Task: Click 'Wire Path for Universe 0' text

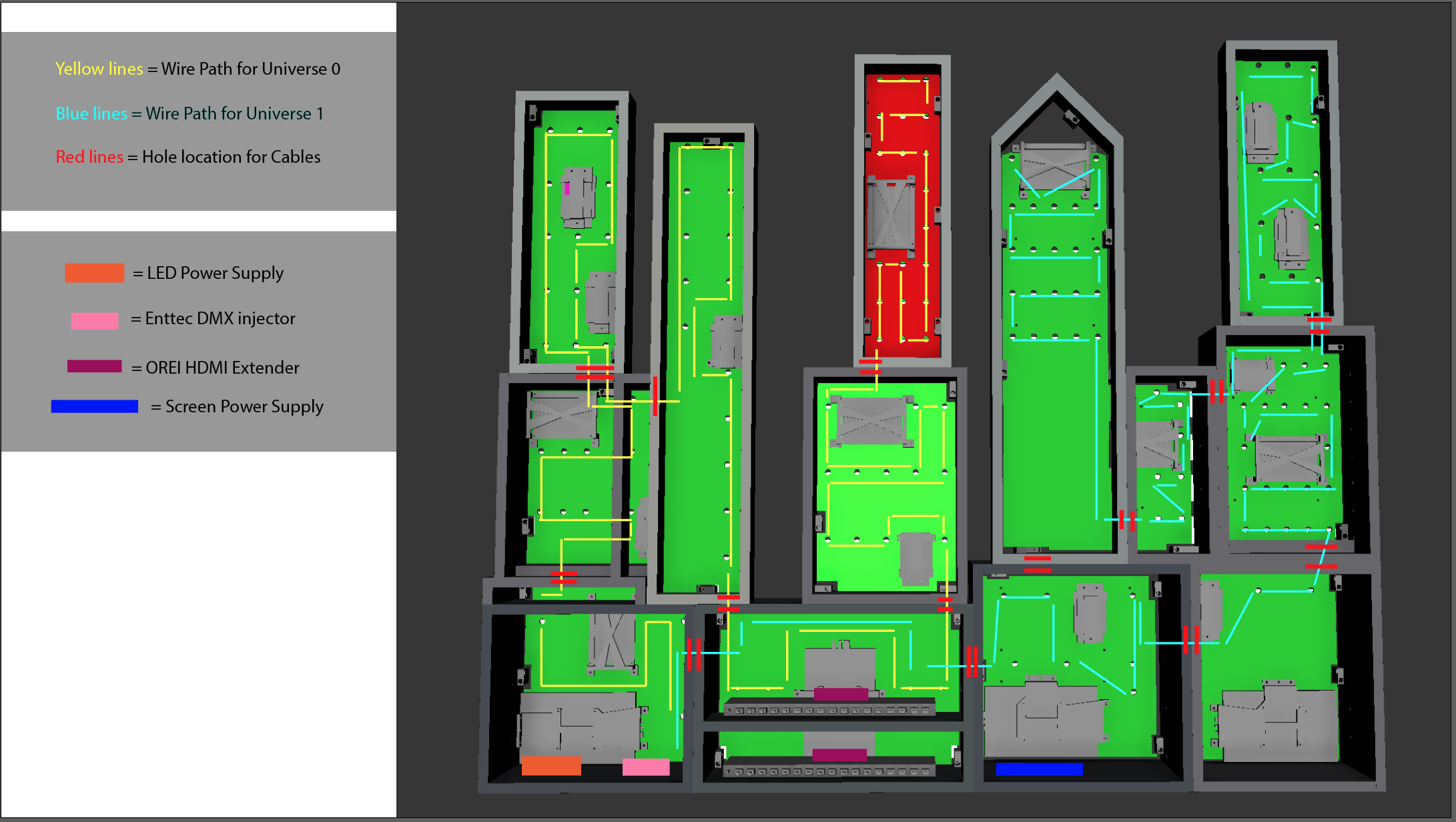Action: pos(251,69)
